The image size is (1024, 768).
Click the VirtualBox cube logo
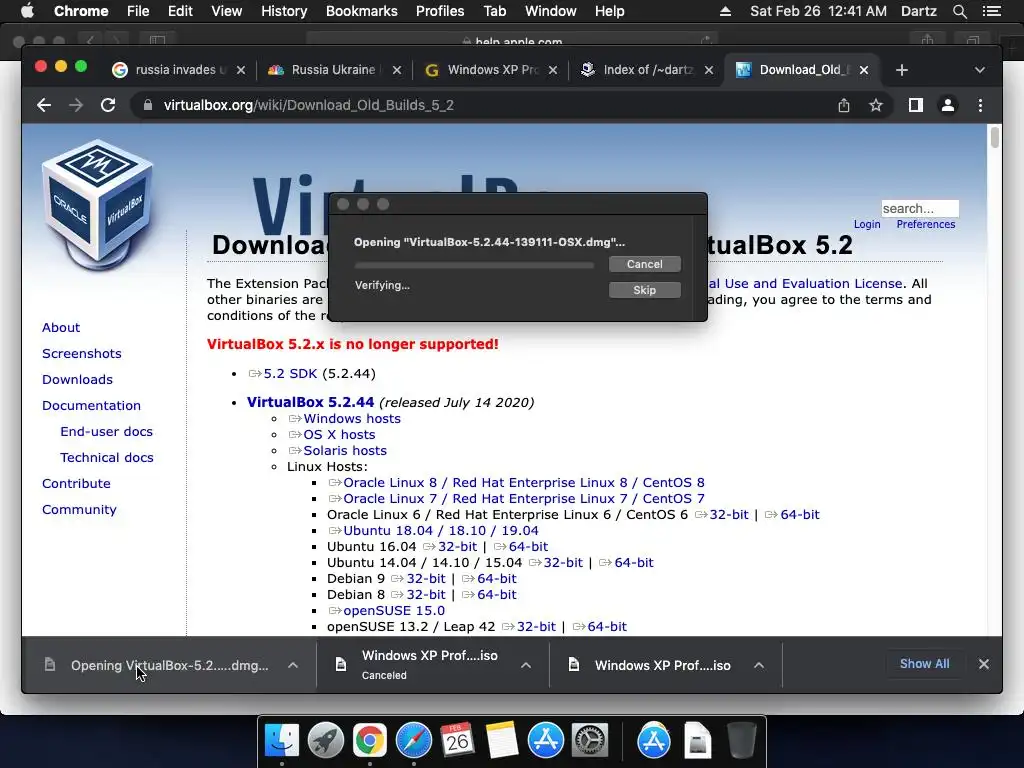pos(98,204)
